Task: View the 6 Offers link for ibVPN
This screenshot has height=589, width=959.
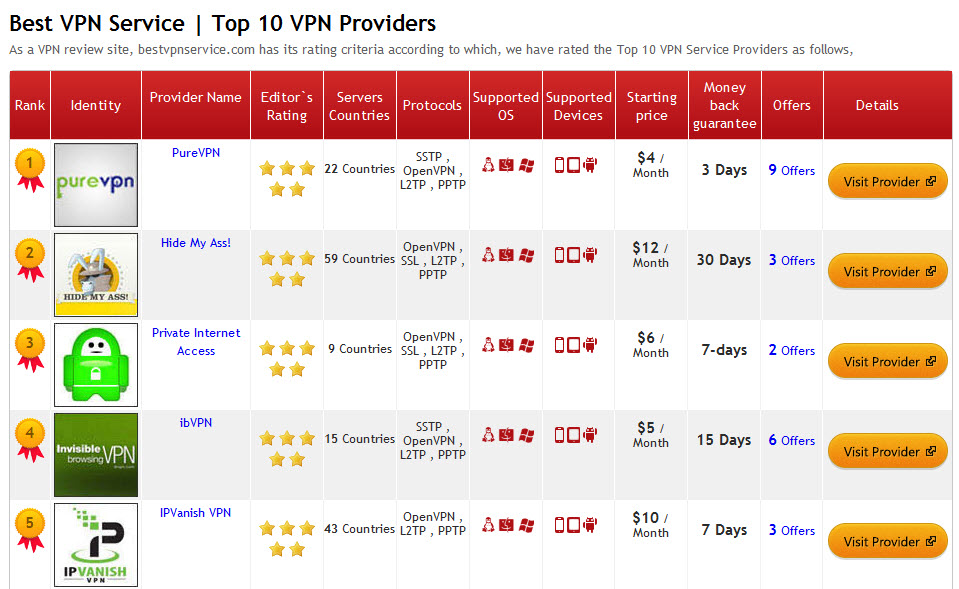Action: coord(791,440)
